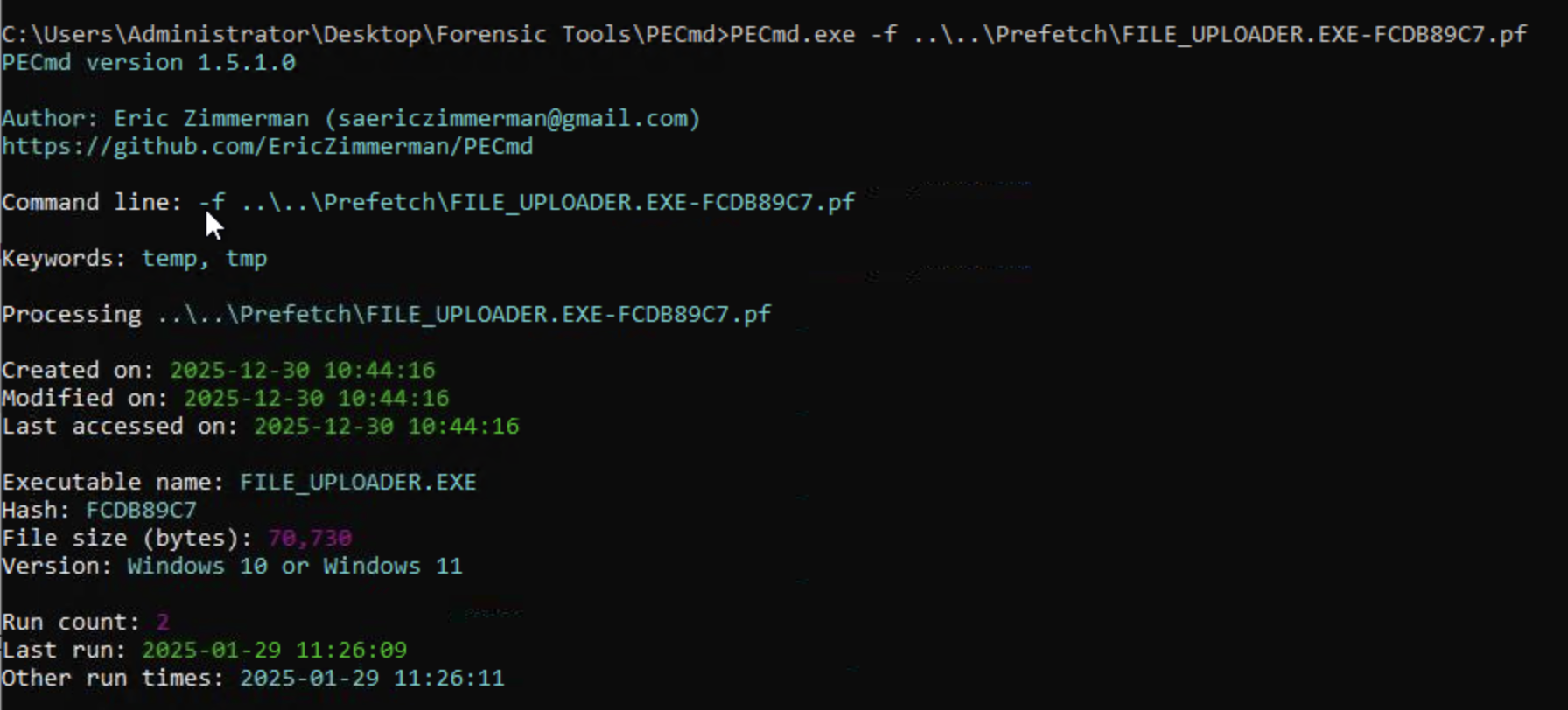
Task: Select the Last accessed on timestamp value
Action: click(x=386, y=426)
